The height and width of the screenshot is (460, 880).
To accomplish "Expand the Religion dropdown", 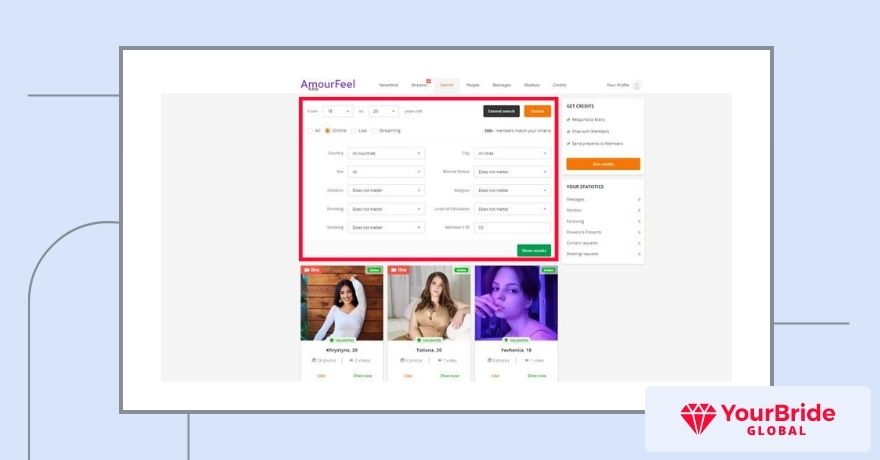I will coord(512,190).
